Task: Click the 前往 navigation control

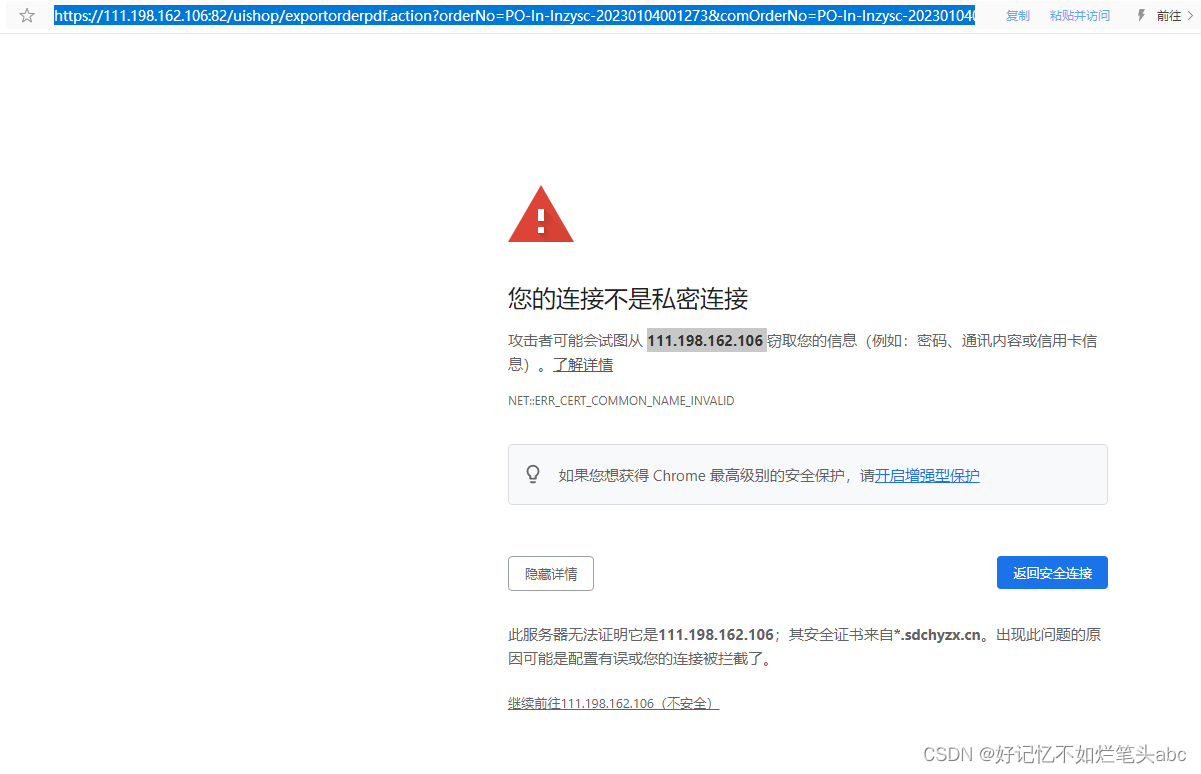Action: (1168, 15)
